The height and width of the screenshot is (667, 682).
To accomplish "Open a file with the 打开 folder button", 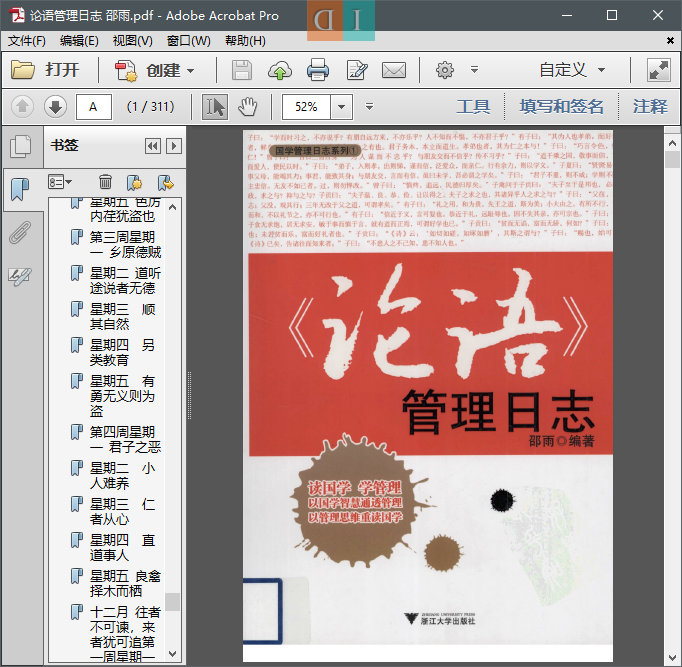I will click(45, 70).
